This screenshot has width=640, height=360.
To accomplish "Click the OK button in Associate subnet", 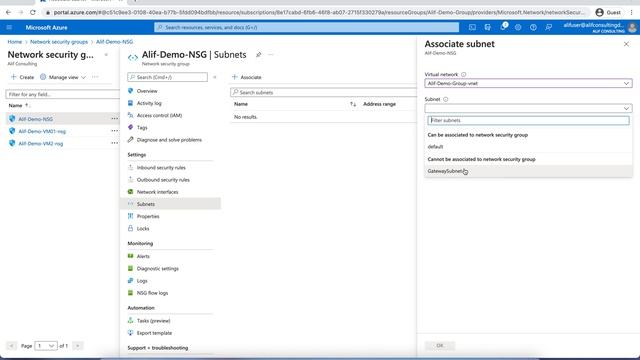I will tap(440, 345).
